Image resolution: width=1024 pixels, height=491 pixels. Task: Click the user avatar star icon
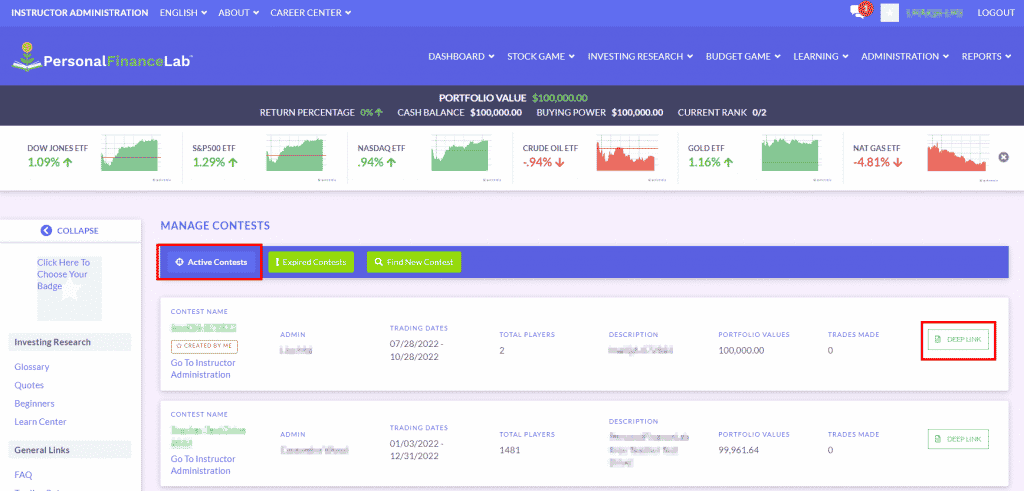click(888, 12)
